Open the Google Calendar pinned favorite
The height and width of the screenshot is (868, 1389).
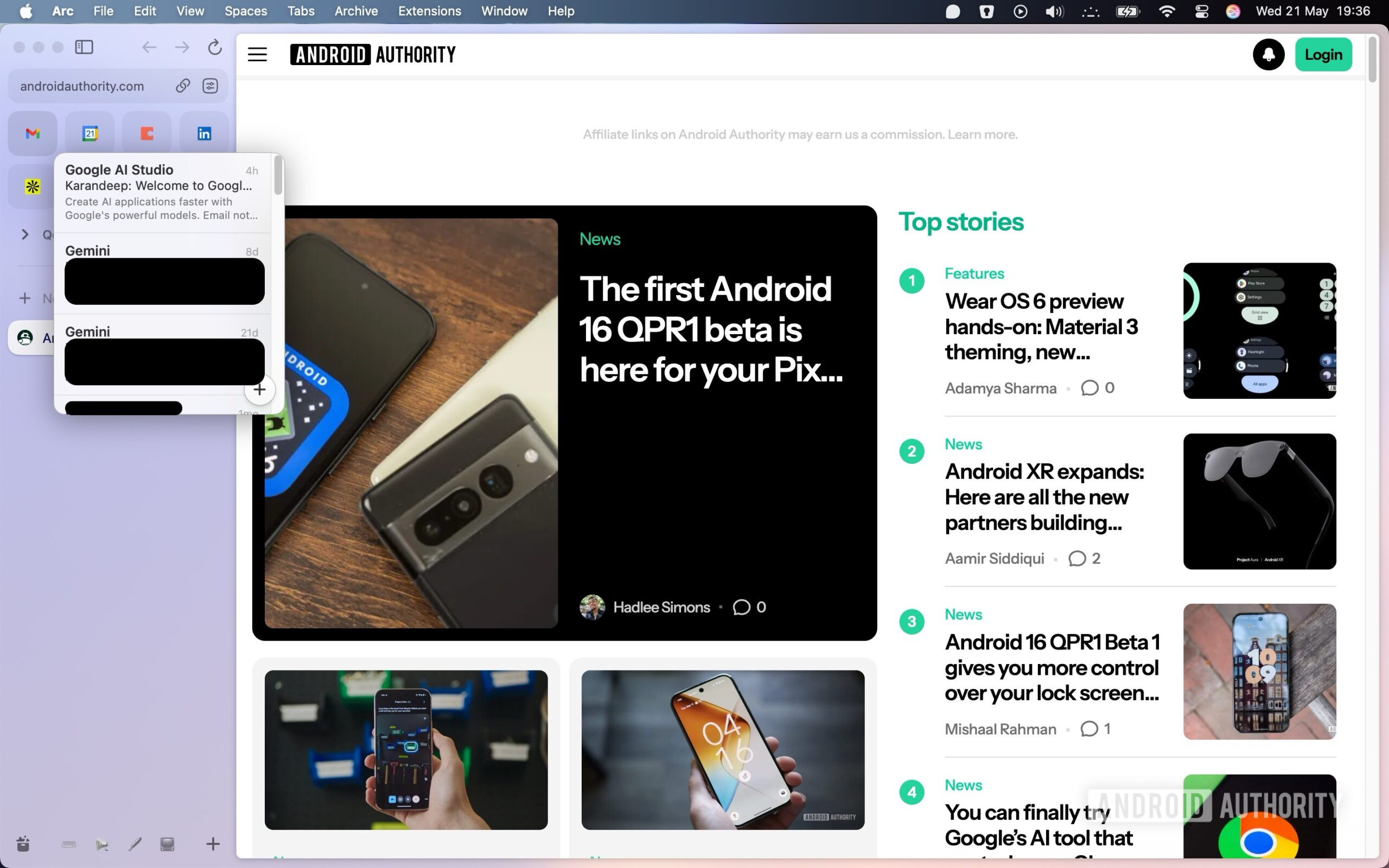[90, 134]
